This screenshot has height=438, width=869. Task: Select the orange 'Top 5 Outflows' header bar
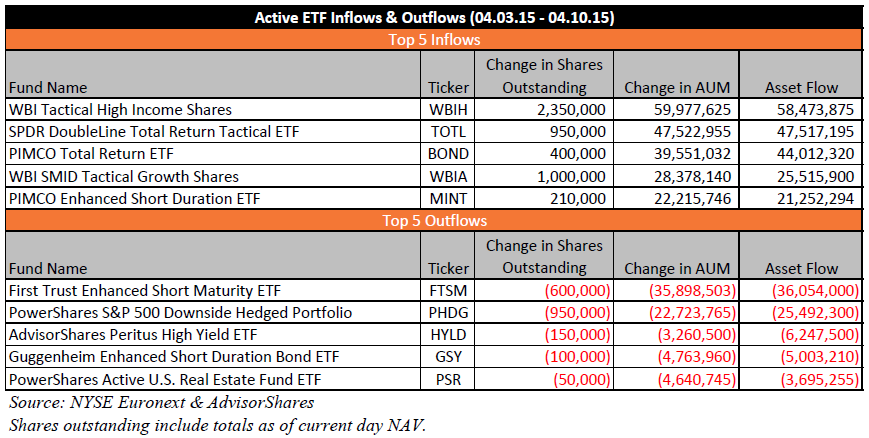tap(434, 220)
